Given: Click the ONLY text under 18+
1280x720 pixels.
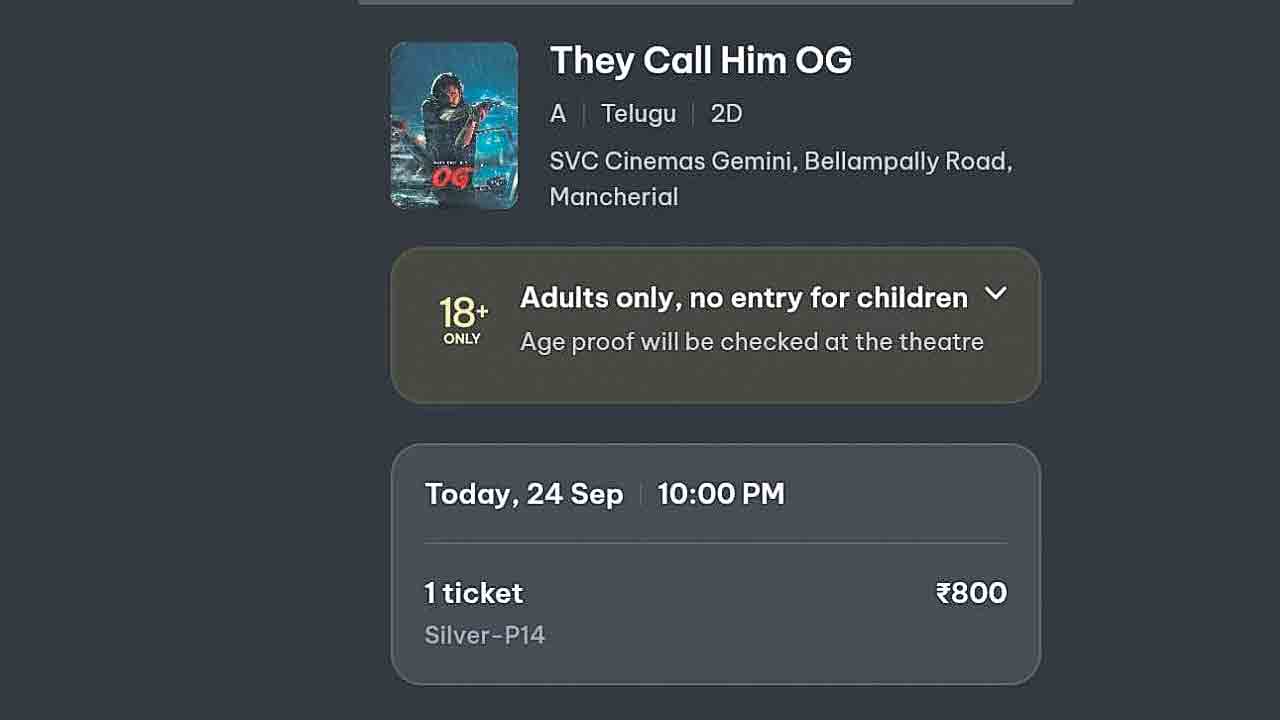Looking at the screenshot, I should (462, 339).
